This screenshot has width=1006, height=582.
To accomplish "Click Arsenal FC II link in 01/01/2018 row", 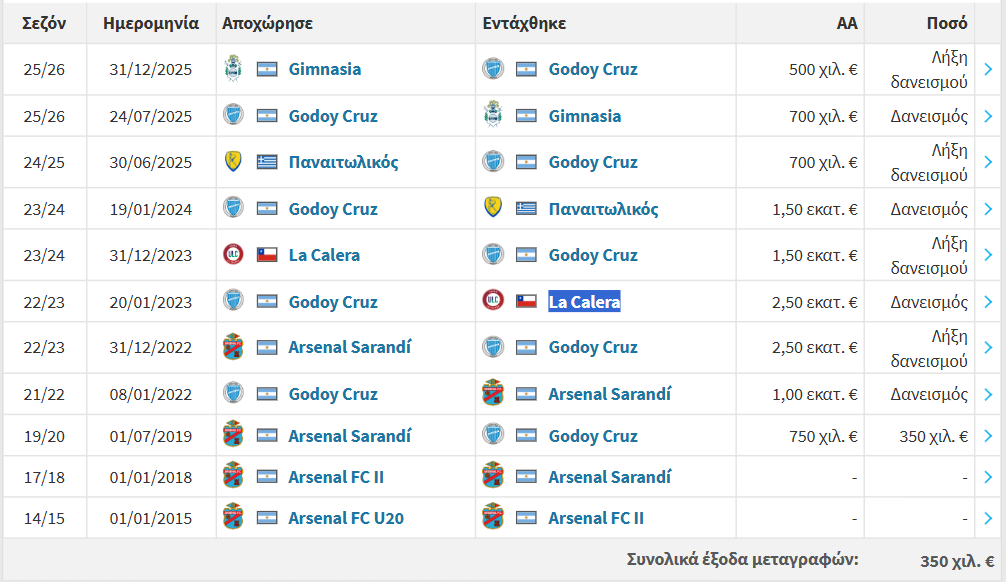I will coord(336,477).
